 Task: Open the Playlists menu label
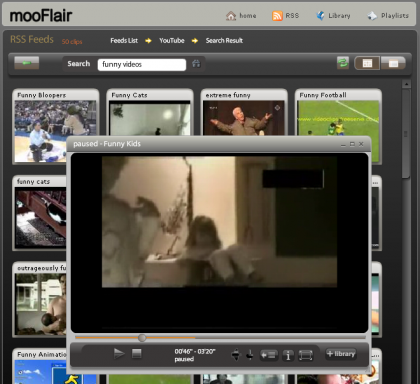[395, 16]
